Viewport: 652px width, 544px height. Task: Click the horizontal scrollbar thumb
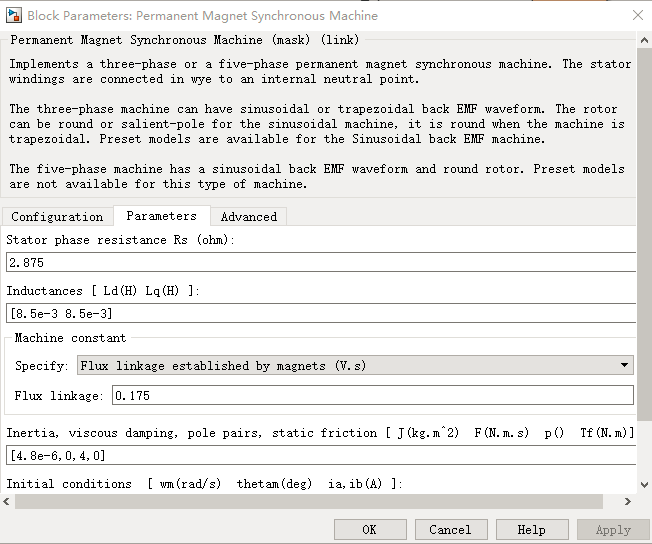point(309,502)
